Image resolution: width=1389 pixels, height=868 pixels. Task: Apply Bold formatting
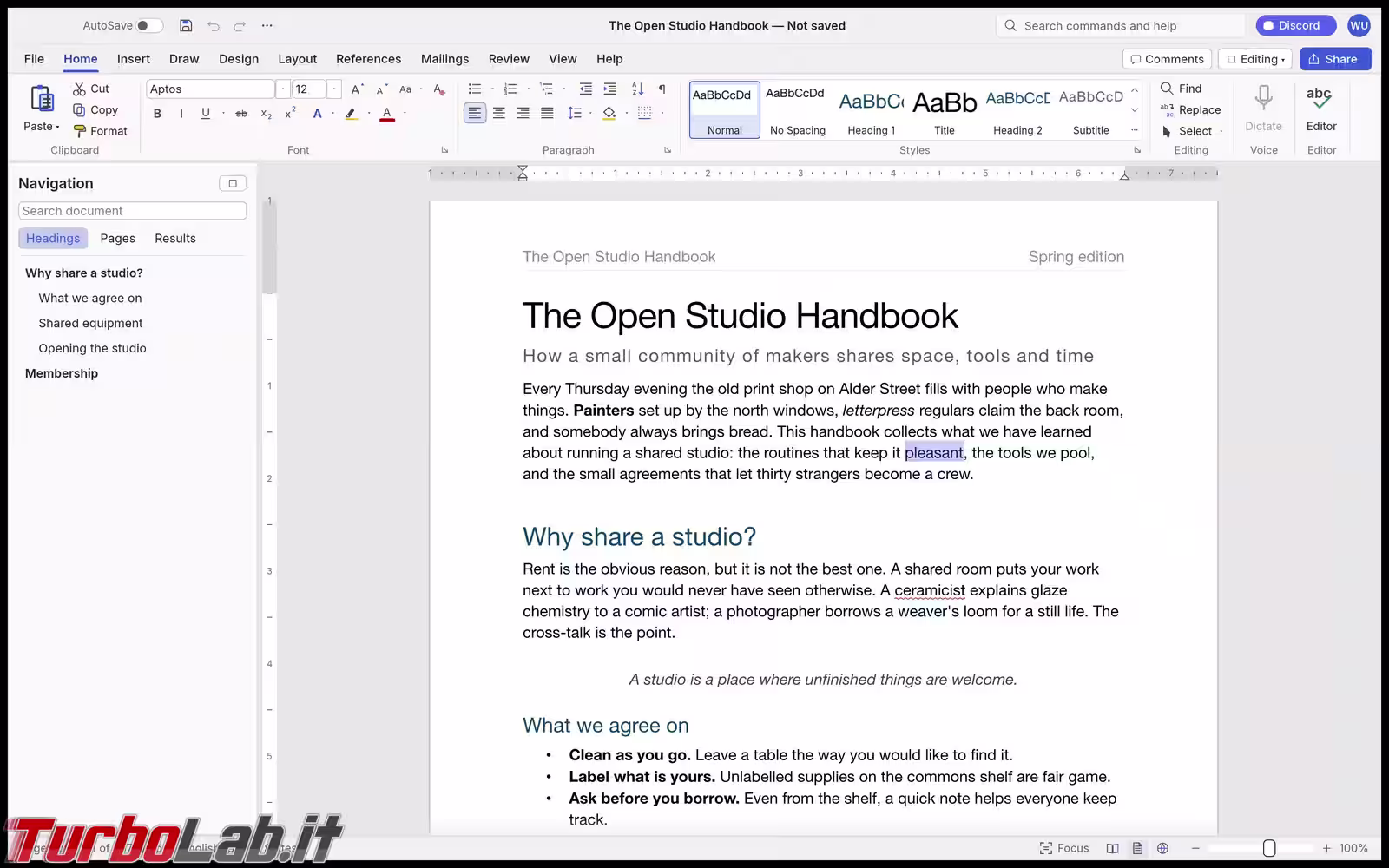[157, 114]
